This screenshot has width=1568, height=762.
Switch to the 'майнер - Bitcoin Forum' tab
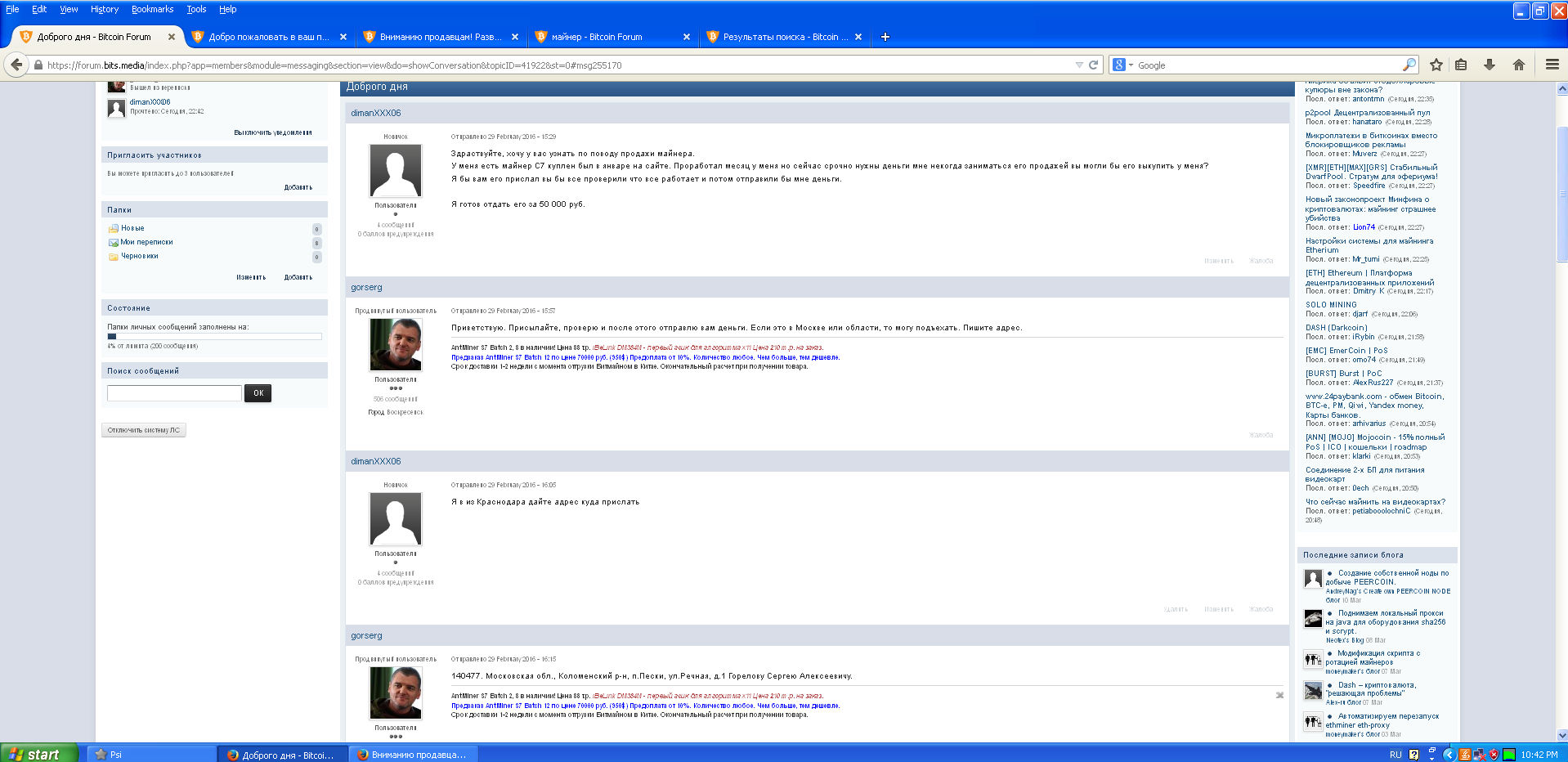click(597, 37)
